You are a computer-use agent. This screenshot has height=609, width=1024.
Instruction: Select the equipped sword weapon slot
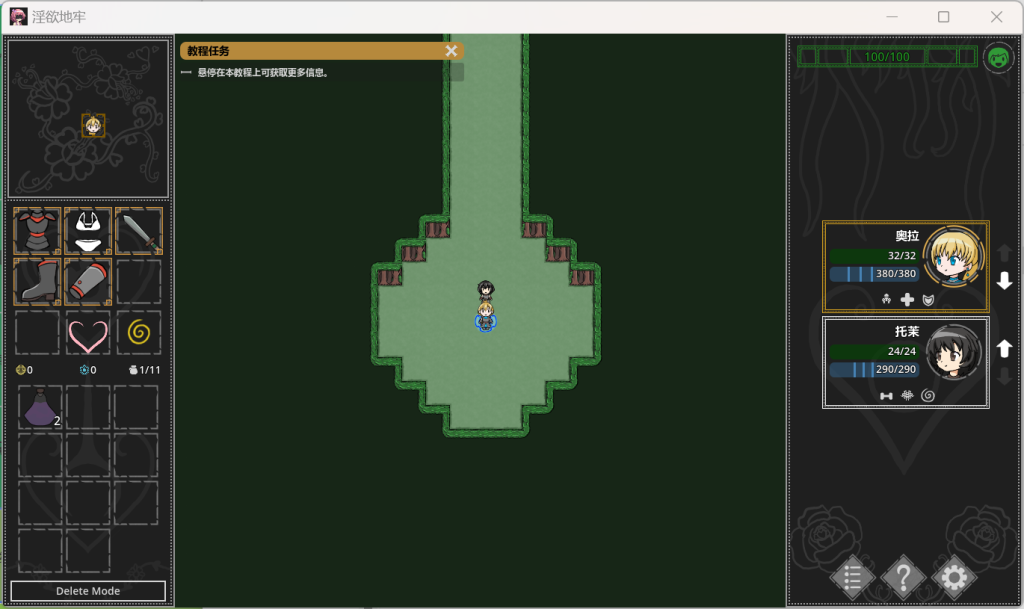coord(139,231)
